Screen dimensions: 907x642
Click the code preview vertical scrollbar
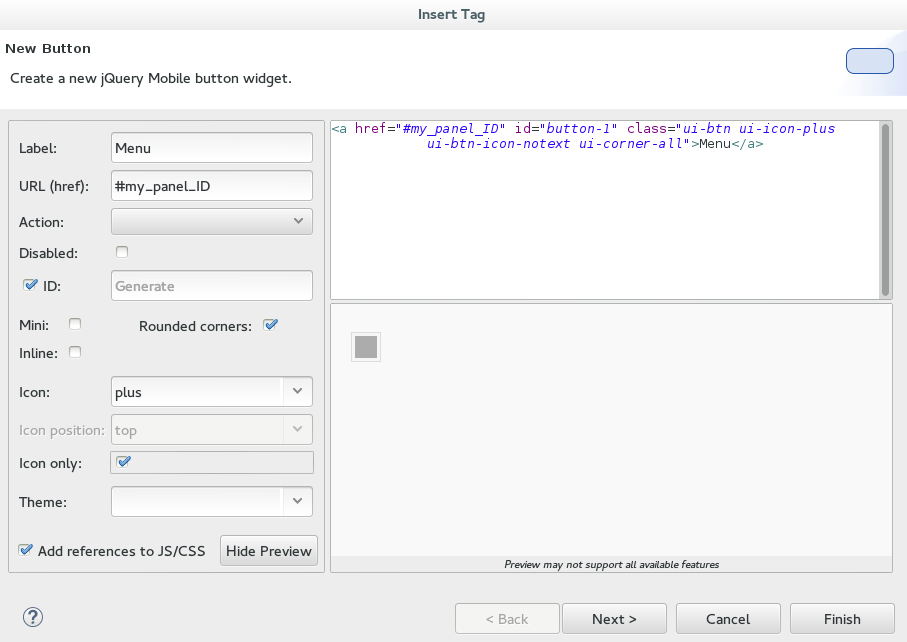point(885,210)
